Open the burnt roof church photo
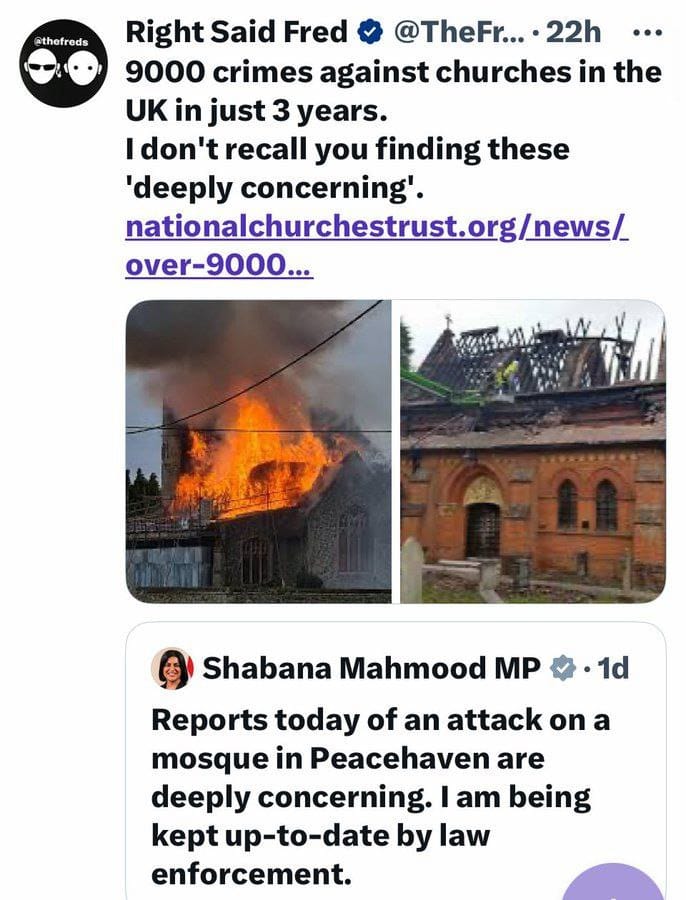Screen dimensions: 686x900 (533, 451)
